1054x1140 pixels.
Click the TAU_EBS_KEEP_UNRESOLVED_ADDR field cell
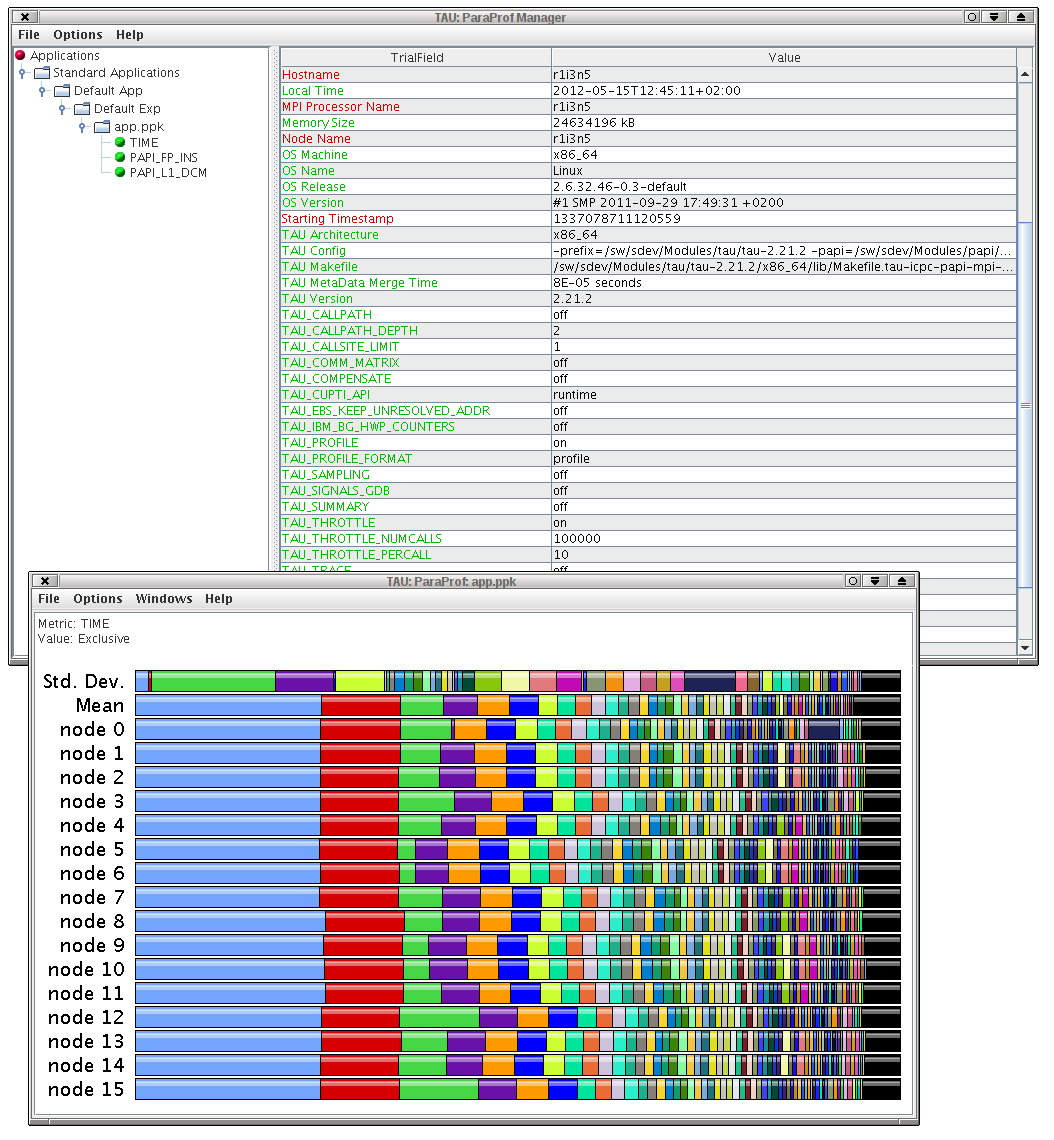(416, 410)
